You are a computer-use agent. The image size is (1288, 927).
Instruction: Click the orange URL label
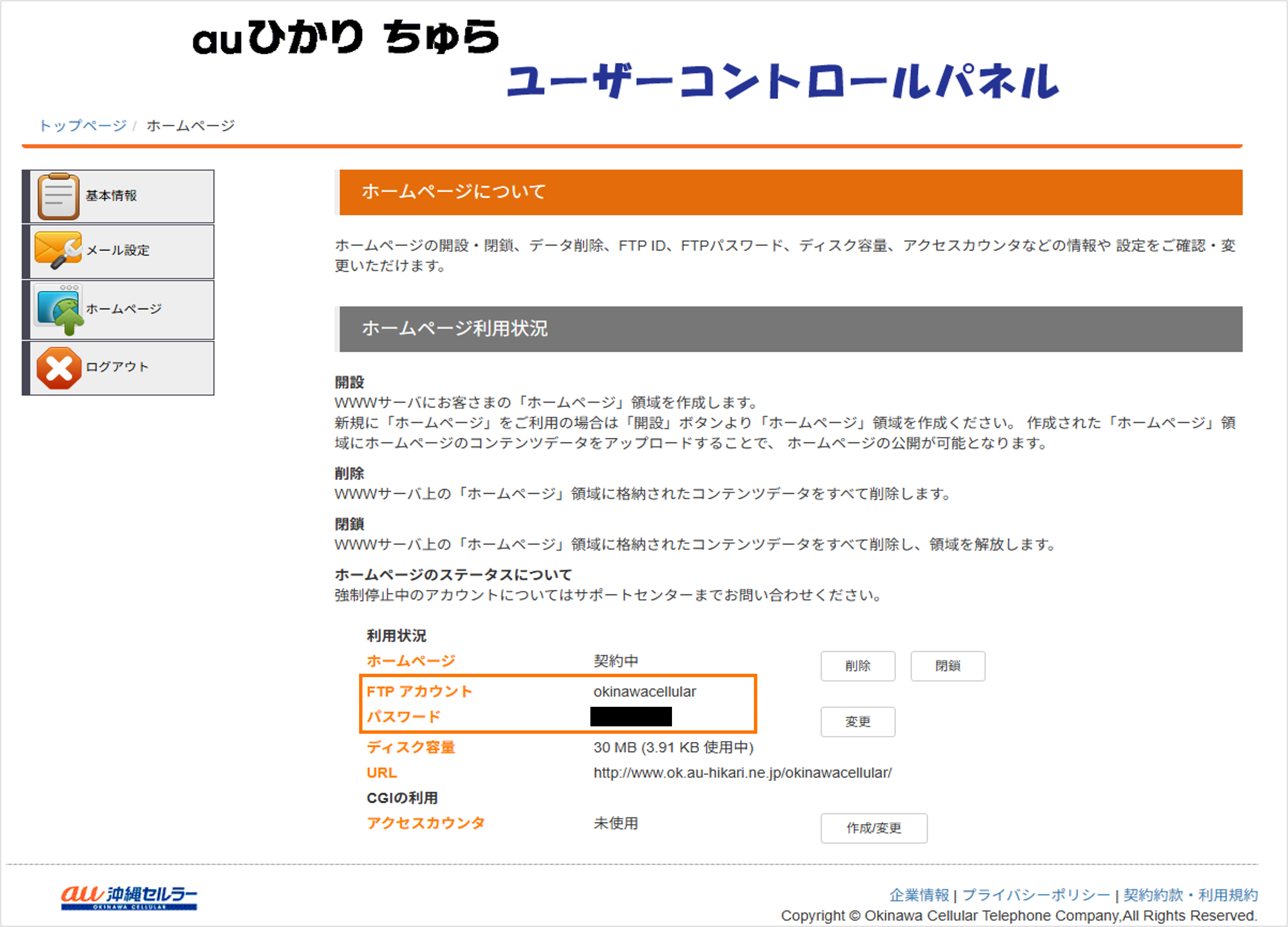[x=382, y=773]
